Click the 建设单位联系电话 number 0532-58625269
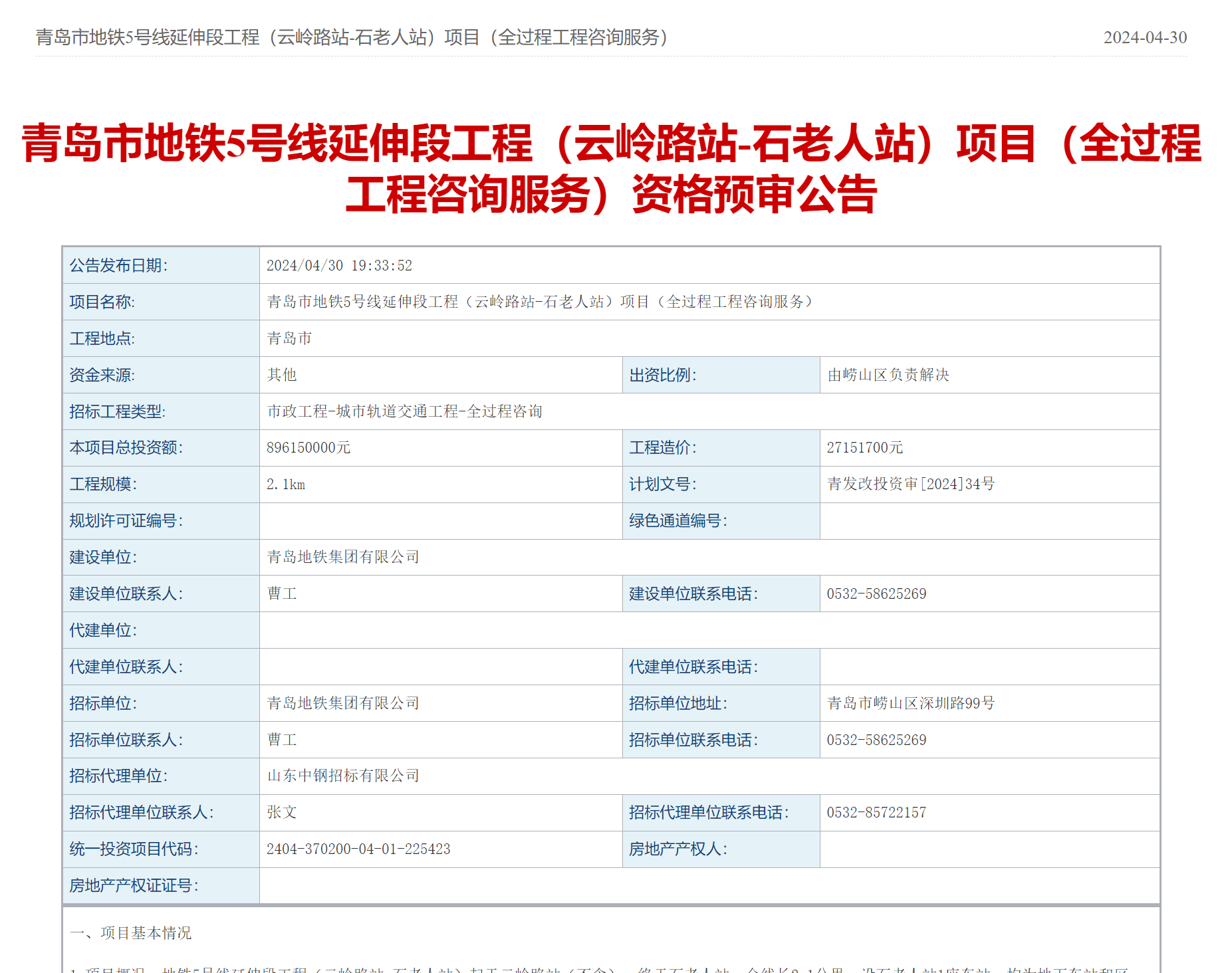1232x973 pixels. (876, 594)
